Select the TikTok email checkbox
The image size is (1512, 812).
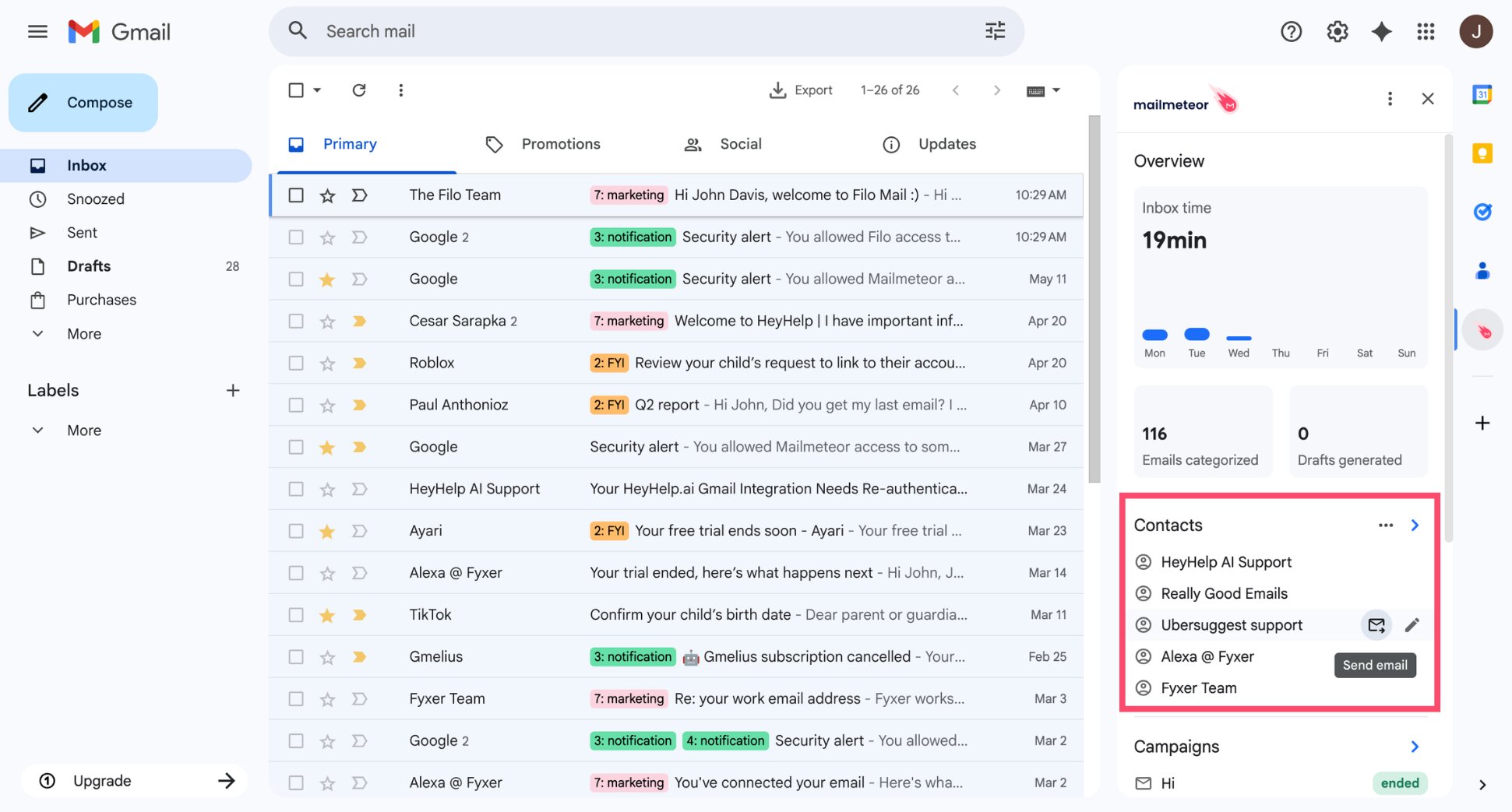296,616
